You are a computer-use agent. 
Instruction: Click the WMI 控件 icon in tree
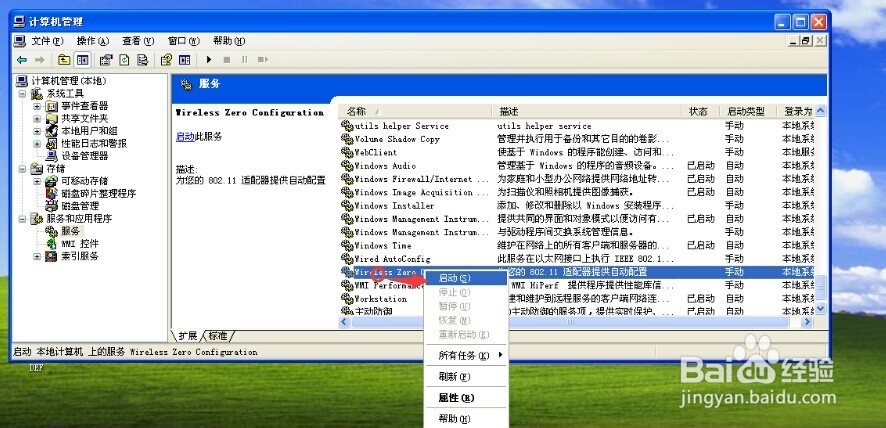51,244
